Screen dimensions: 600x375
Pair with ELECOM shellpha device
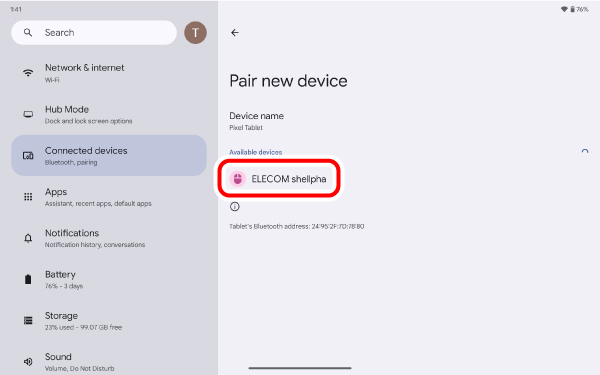[x=279, y=179]
